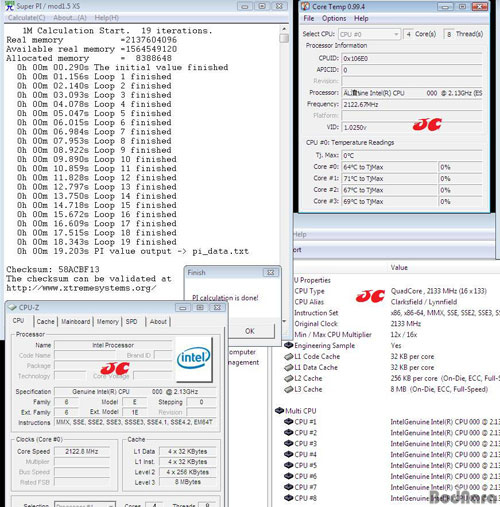Click the Frequency field showing 2122.67MHz
Image resolution: width=500 pixels, height=507 pixels.
(412, 105)
